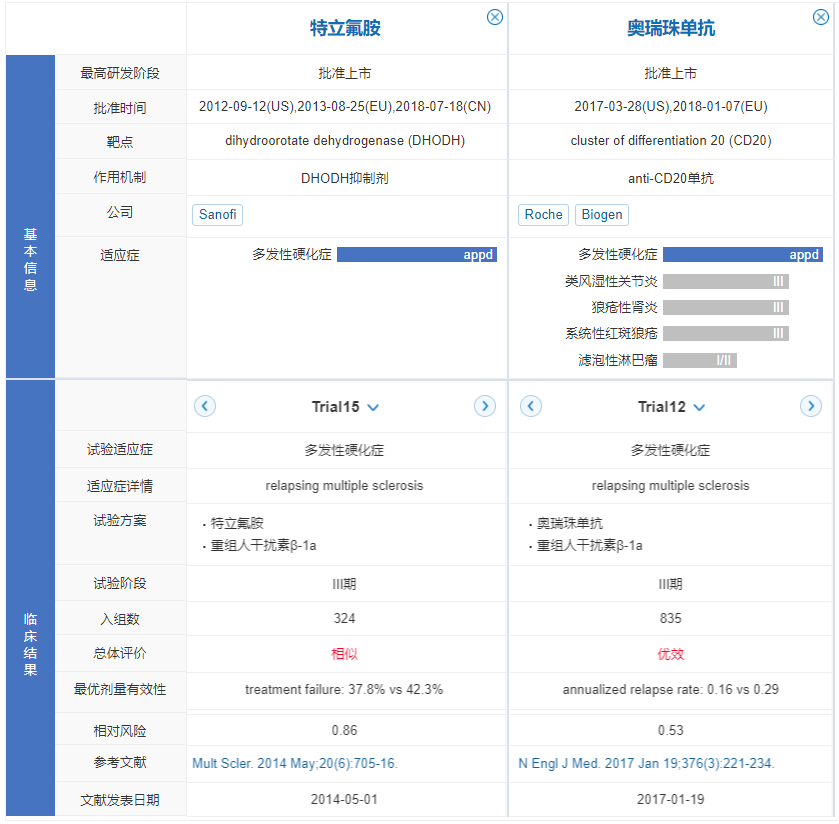Open the Trial15 dropdown selector
Image resolution: width=839 pixels, height=824 pixels.
345,407
